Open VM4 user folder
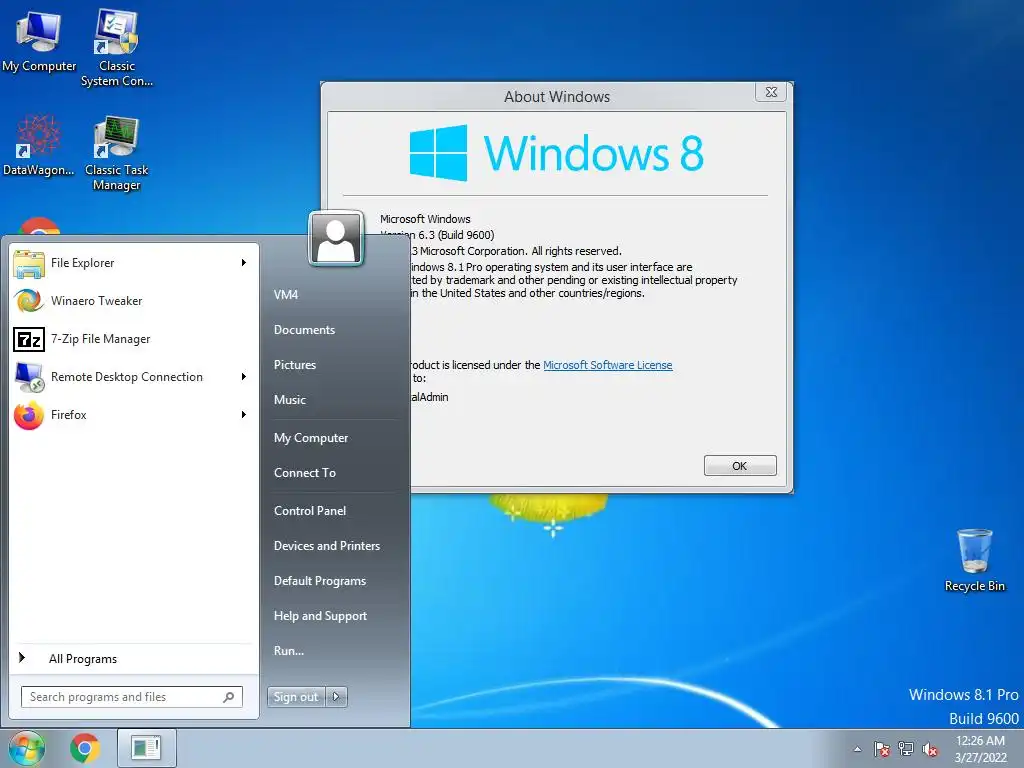1024x768 pixels. click(286, 295)
